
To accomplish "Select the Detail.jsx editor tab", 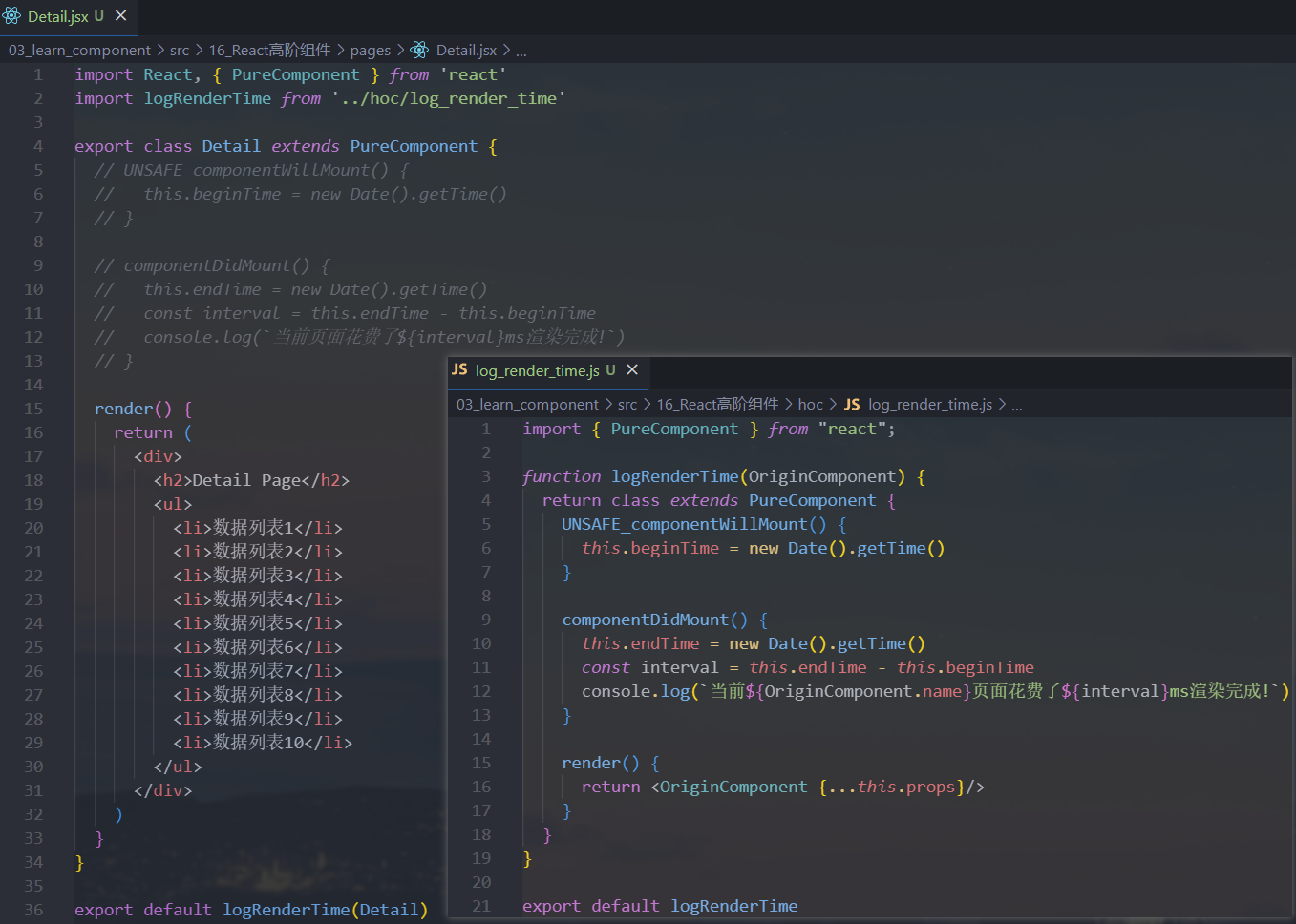I will (x=68, y=16).
